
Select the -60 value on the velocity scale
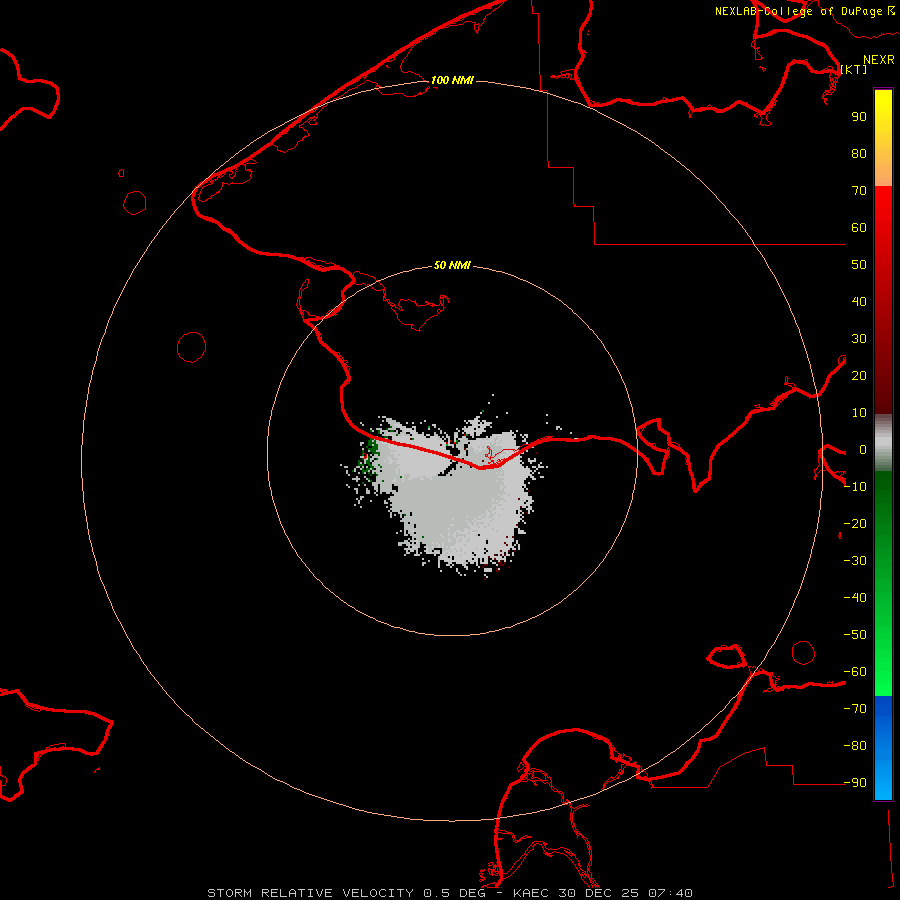coord(855,672)
